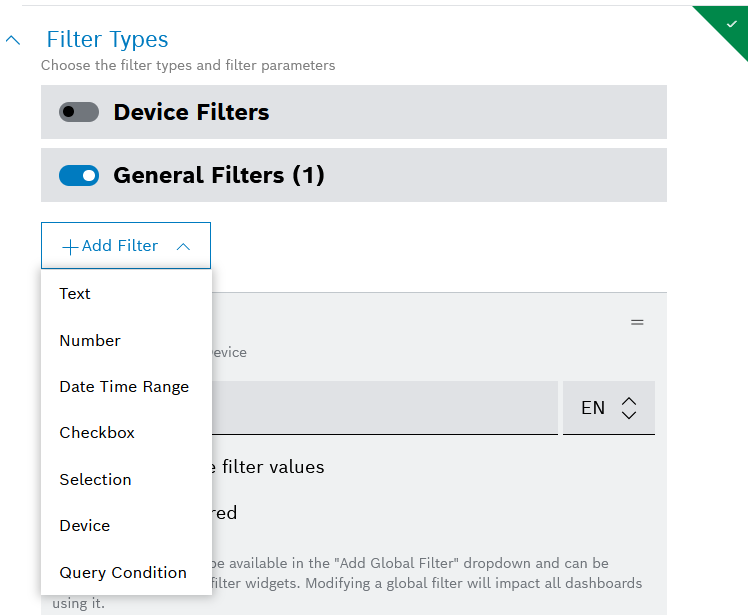This screenshot has height=615, width=756.
Task: Click the green checkmark corner badge
Action: coord(731,22)
